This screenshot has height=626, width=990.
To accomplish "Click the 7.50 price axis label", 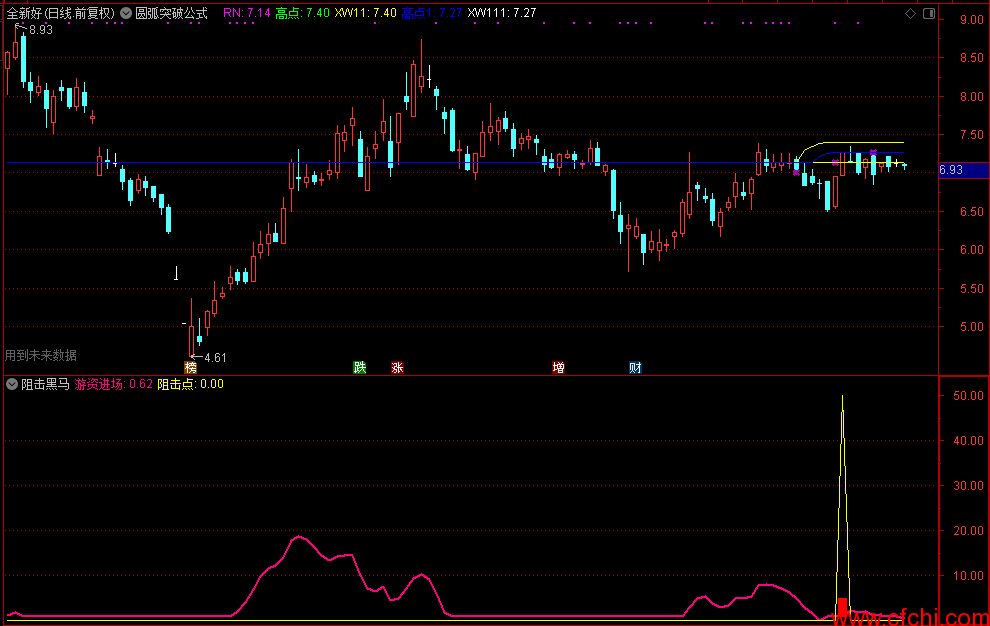I will (972, 135).
